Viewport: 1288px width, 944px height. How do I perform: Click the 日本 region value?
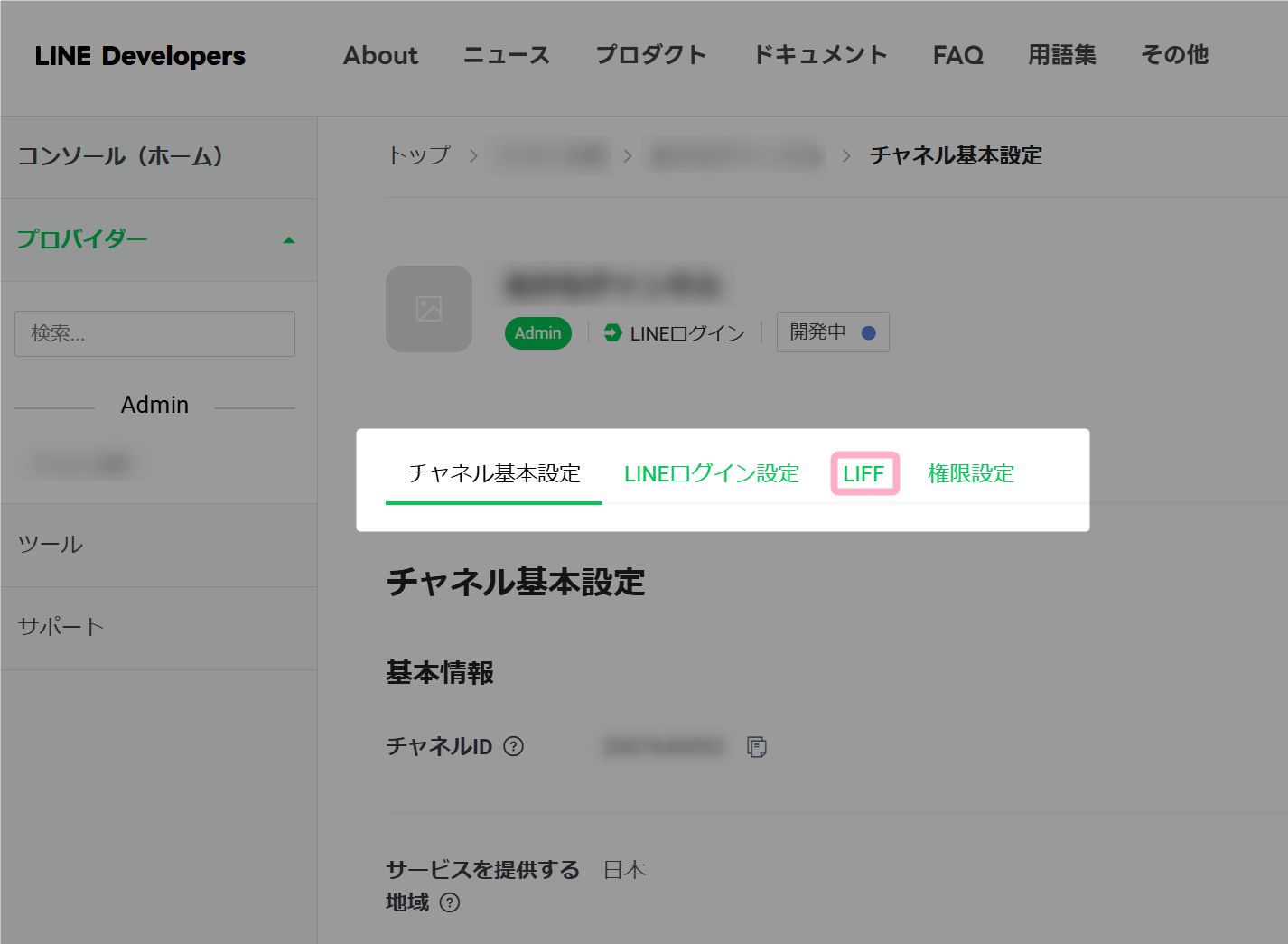[x=624, y=870]
